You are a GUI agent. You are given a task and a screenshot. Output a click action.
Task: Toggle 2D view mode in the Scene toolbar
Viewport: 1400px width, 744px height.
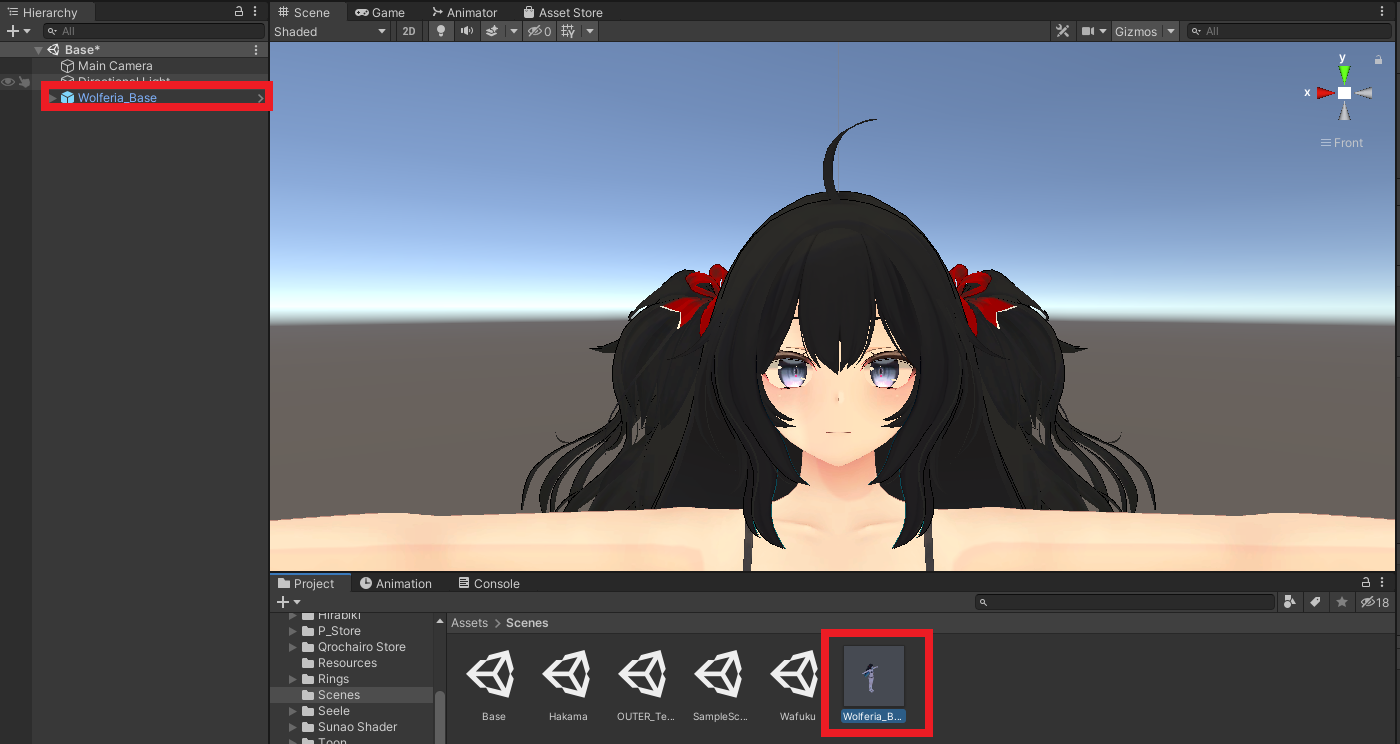pyautogui.click(x=409, y=31)
